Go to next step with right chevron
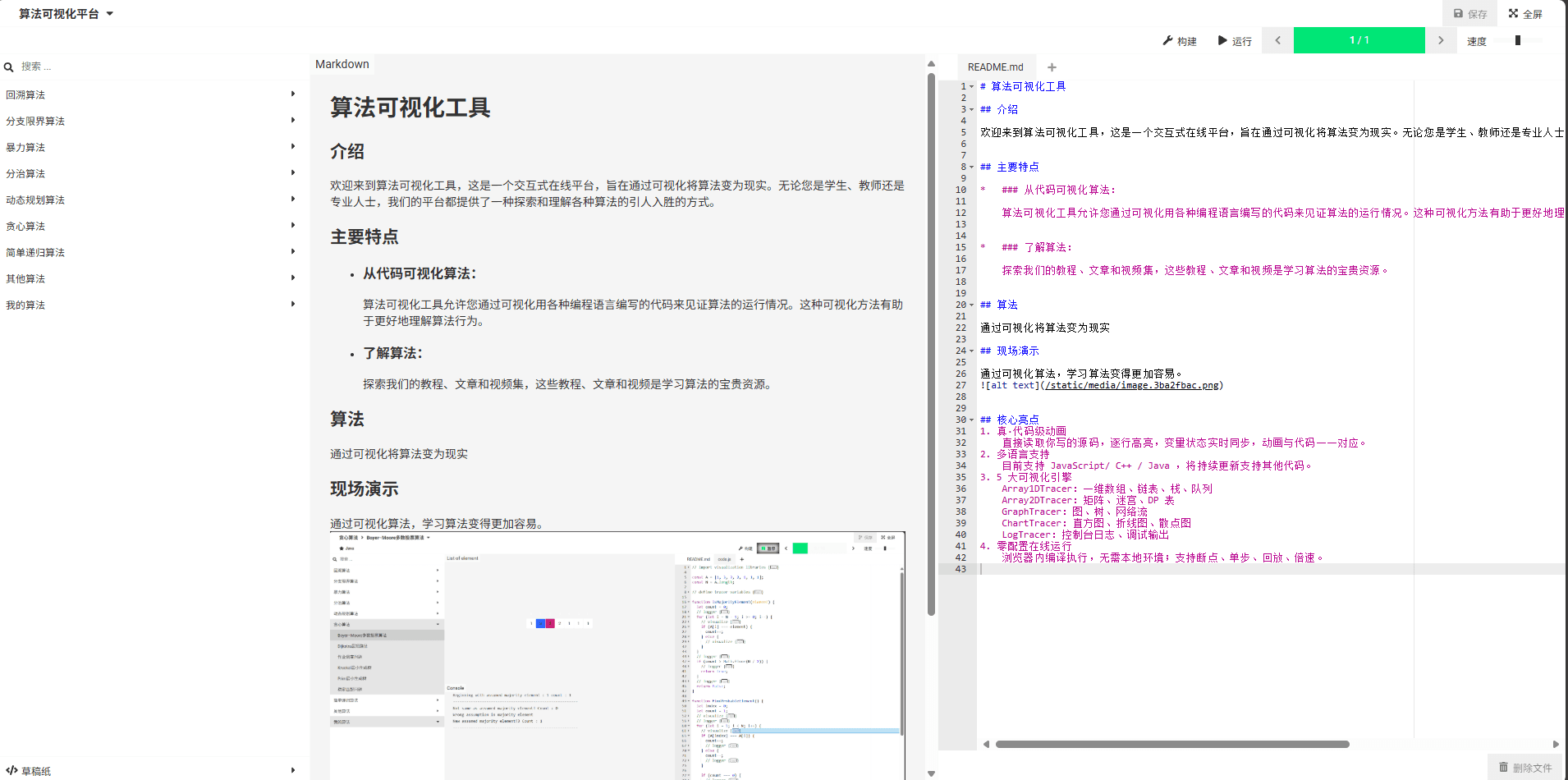1568x780 pixels. coord(1440,40)
